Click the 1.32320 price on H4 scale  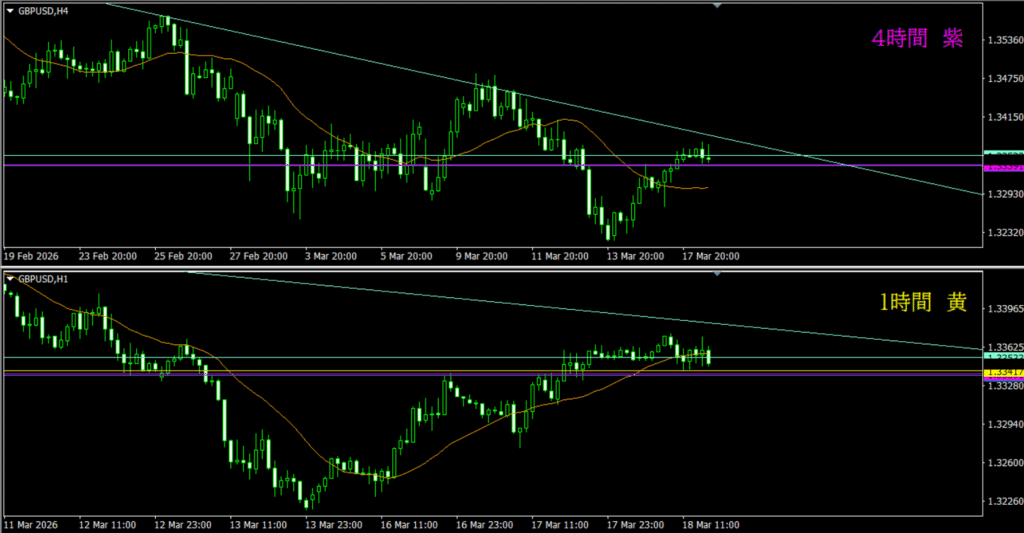pos(1003,234)
